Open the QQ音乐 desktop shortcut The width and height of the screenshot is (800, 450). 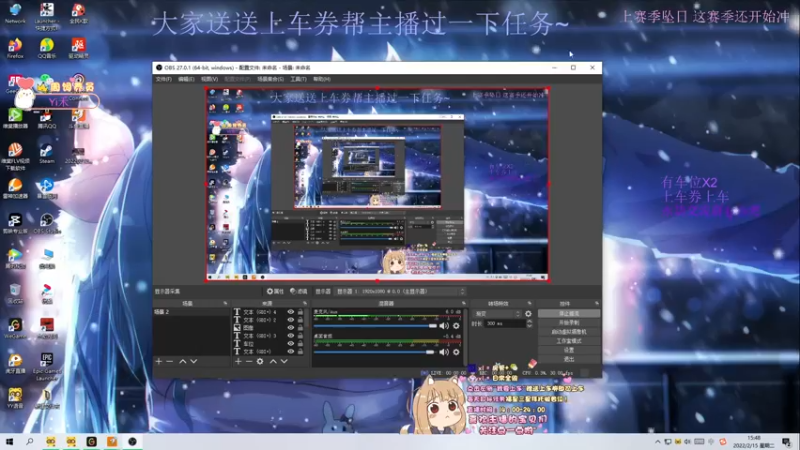click(x=46, y=48)
